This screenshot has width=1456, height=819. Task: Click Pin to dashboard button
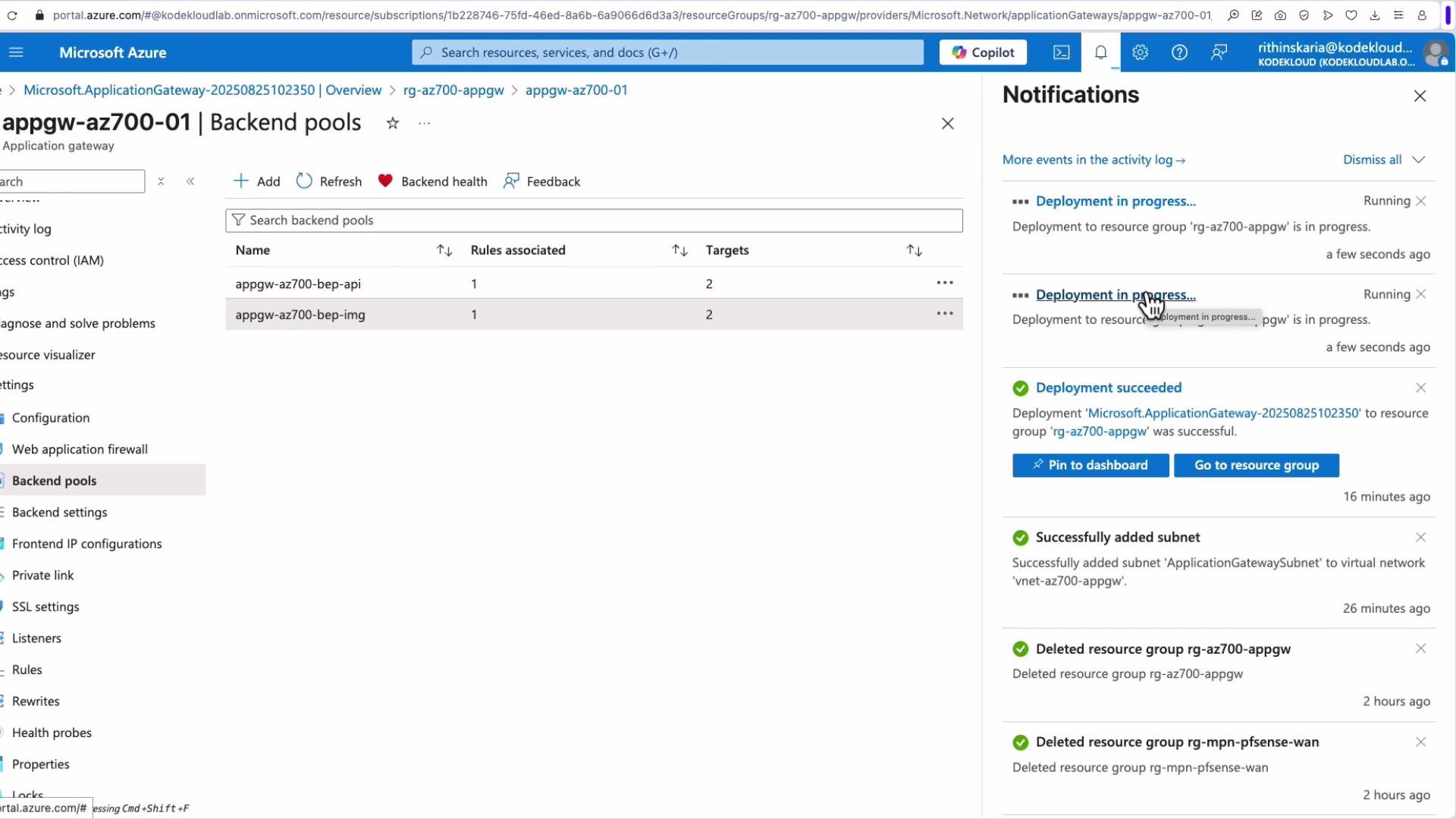point(1090,465)
